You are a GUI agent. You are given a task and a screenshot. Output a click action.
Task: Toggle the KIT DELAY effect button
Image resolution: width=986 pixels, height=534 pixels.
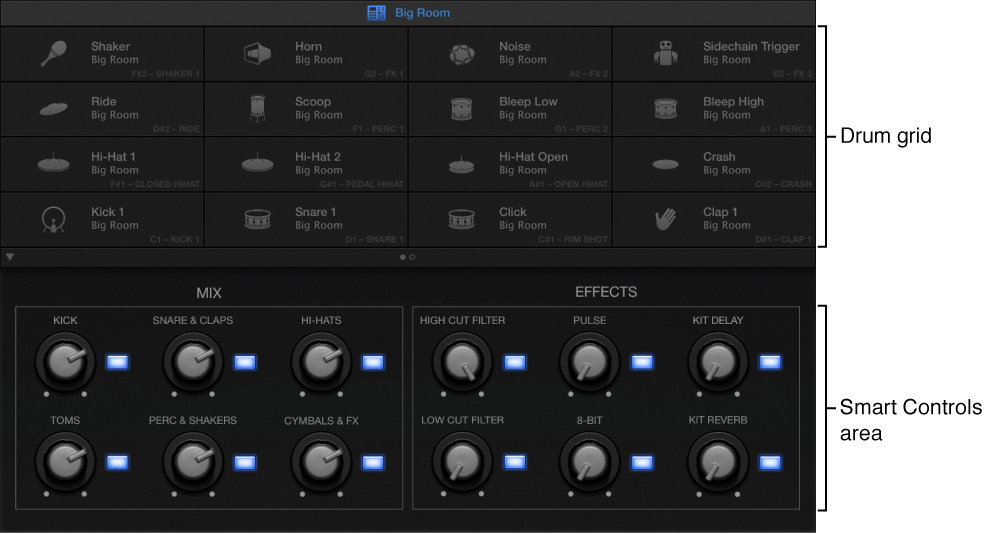pyautogui.click(x=770, y=362)
